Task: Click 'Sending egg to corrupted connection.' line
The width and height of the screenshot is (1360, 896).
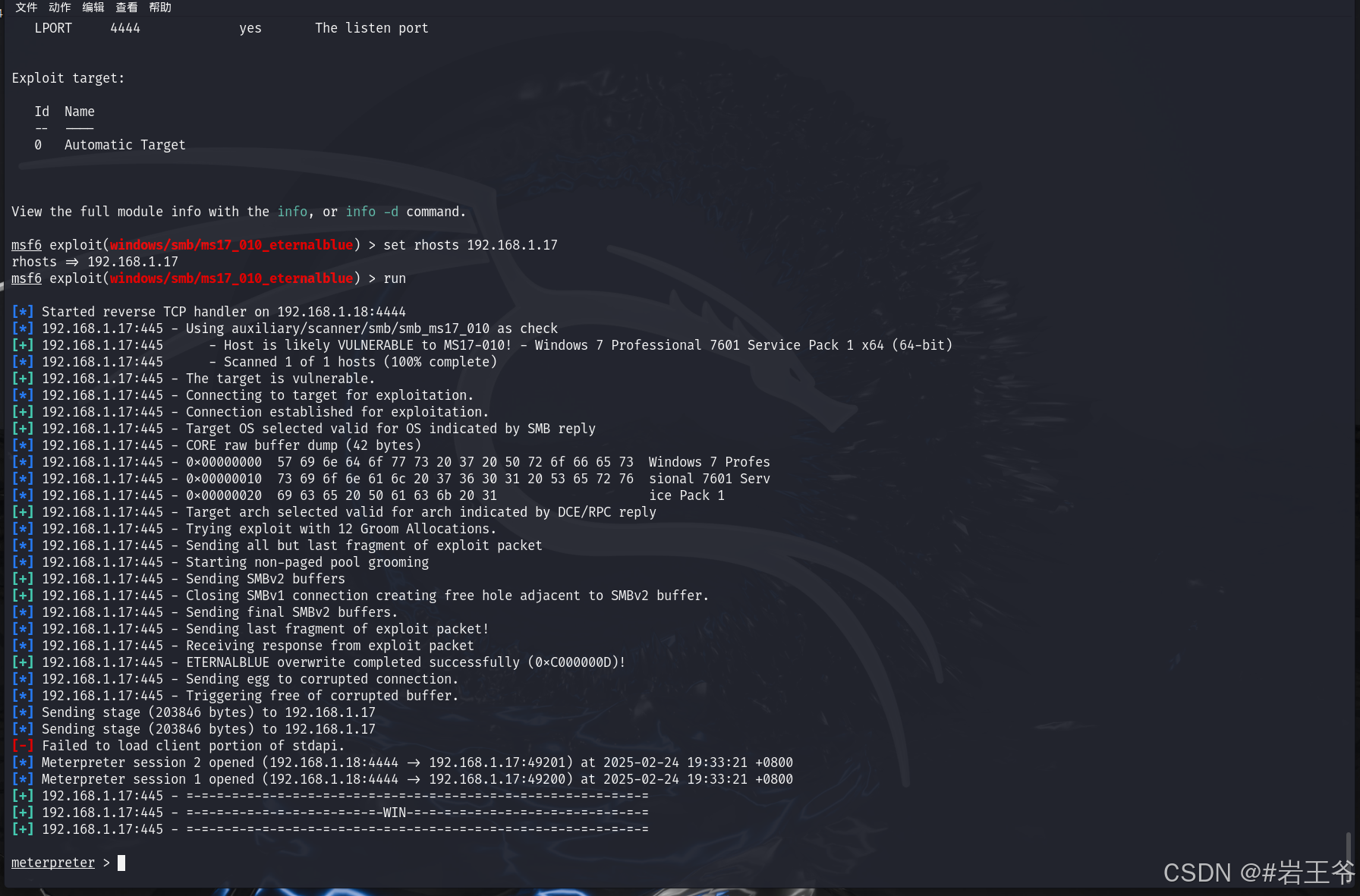Action: (x=235, y=679)
